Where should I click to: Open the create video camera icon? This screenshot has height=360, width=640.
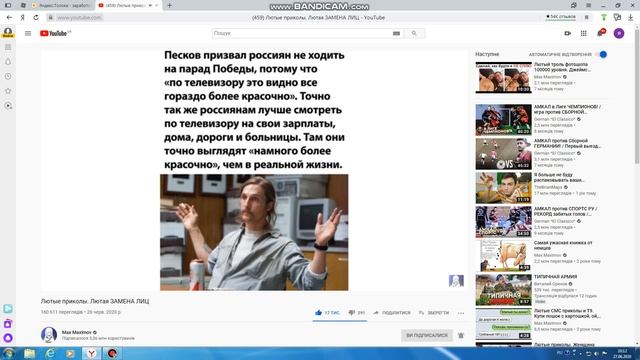[x=567, y=33]
